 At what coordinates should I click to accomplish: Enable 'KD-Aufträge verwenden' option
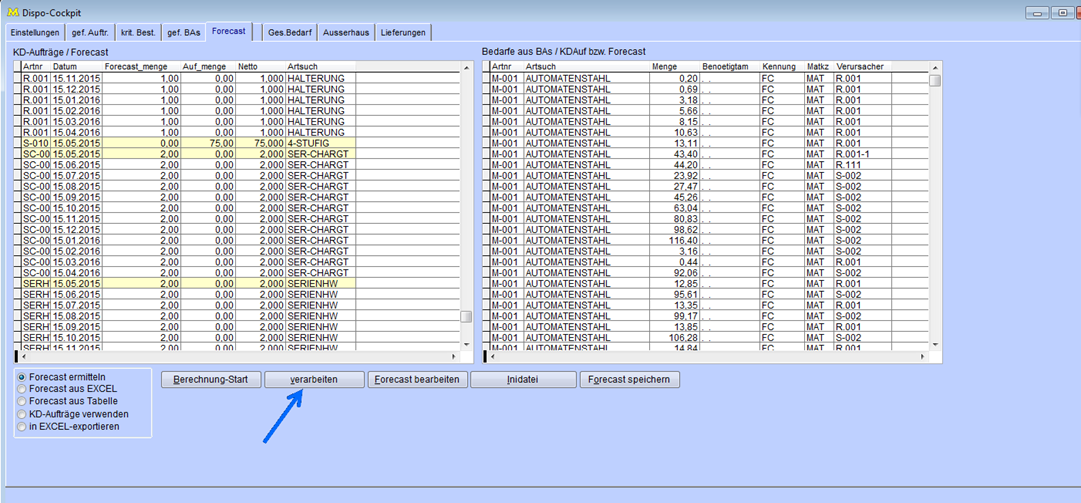coord(23,413)
